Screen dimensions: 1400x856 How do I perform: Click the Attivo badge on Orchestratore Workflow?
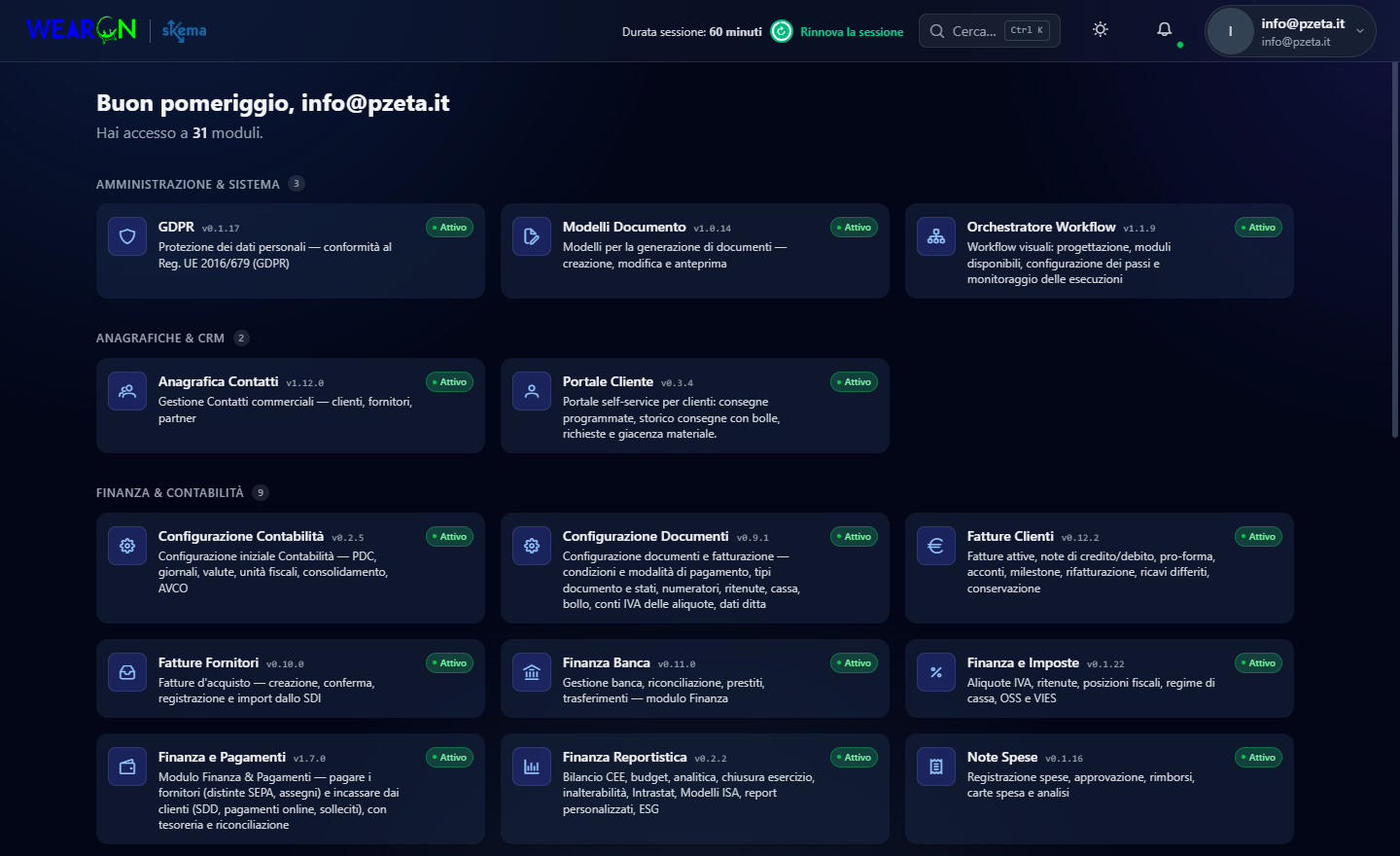point(1258,228)
